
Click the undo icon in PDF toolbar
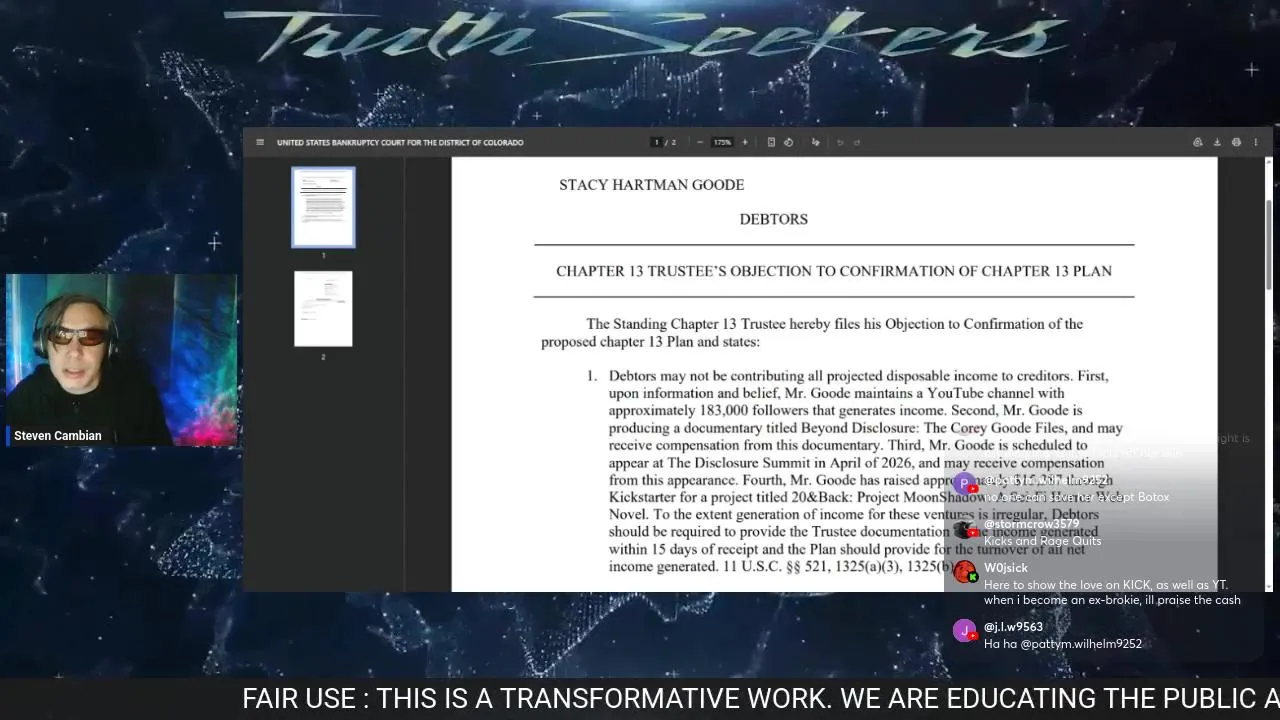pyautogui.click(x=839, y=142)
